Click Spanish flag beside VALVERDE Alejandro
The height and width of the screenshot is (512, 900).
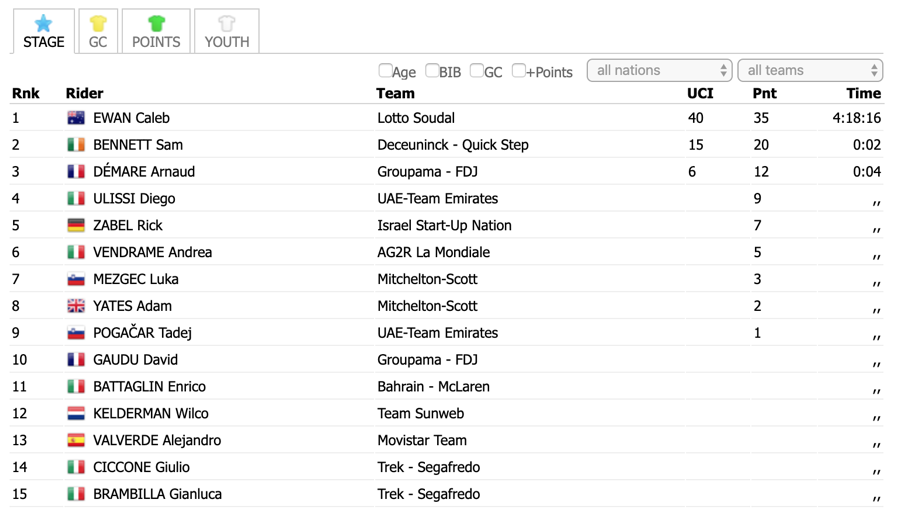point(76,440)
